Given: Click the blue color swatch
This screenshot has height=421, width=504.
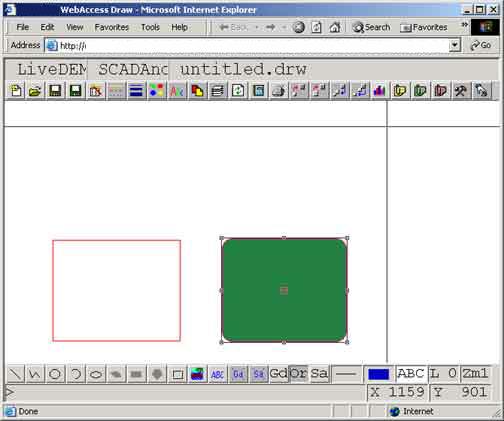Looking at the screenshot, I should click(x=379, y=374).
